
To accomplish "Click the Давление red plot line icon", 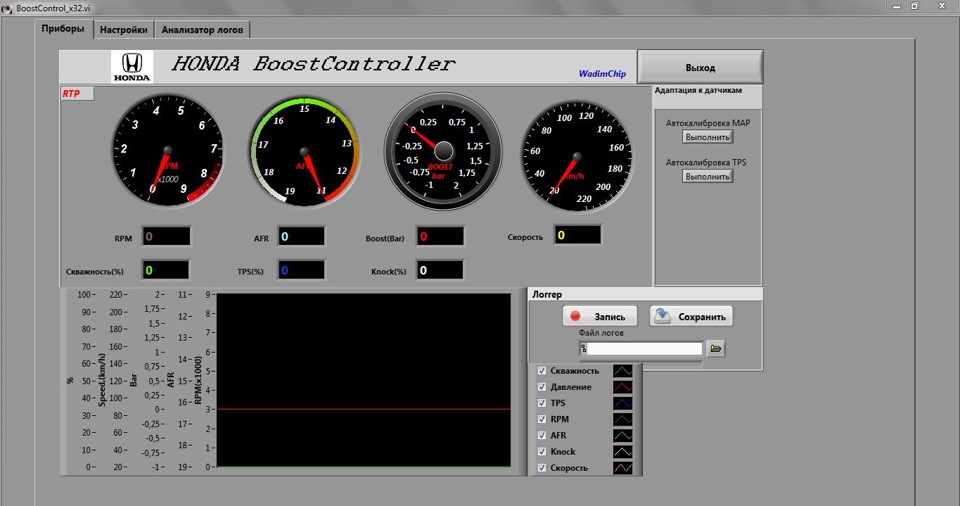I will [623, 387].
